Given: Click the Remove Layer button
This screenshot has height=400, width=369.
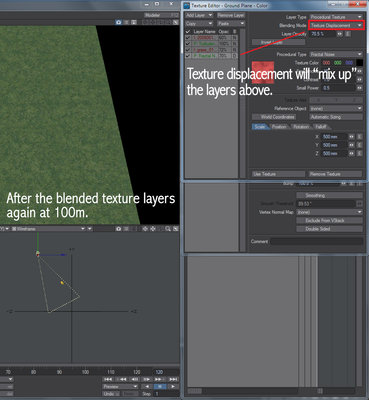Looking at the screenshot, I should [231, 15].
